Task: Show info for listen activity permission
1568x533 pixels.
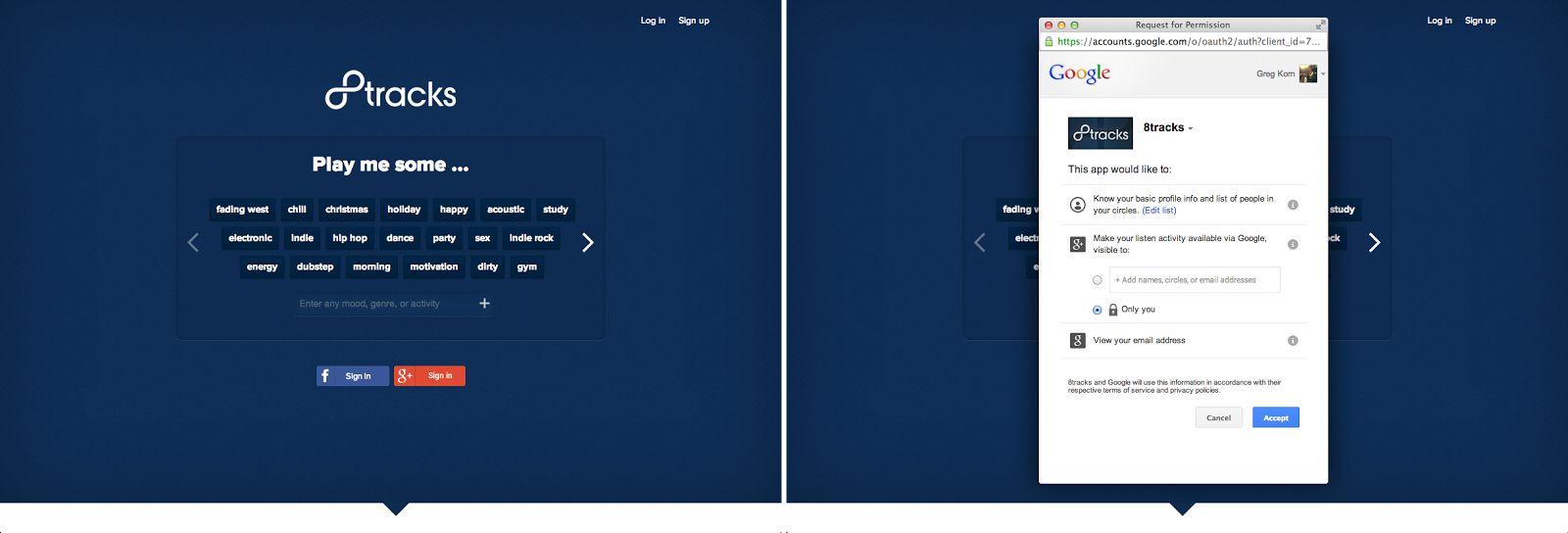Action: (x=1293, y=245)
